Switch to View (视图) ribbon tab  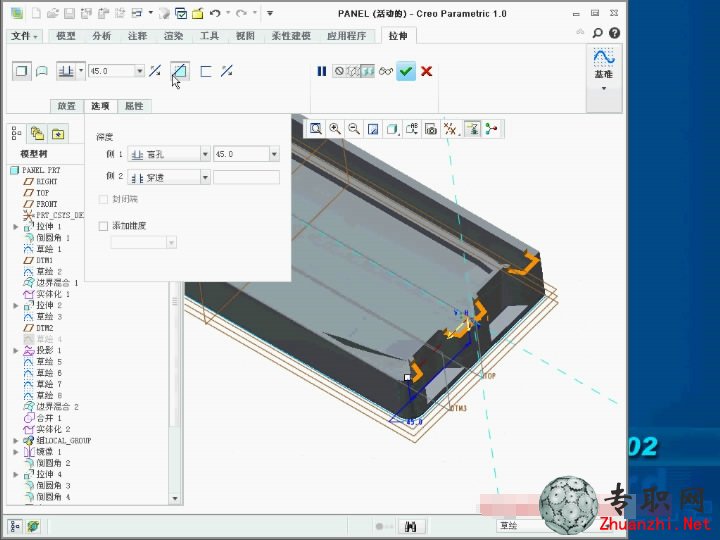point(245,36)
